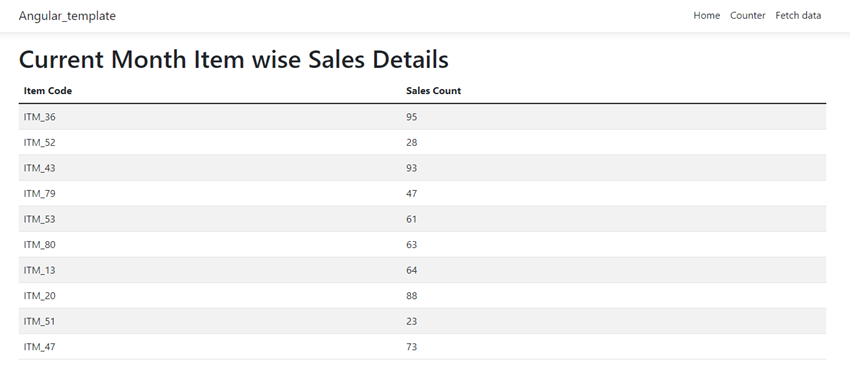
Task: Select the ITM_43 item code
Action: pyautogui.click(x=40, y=168)
